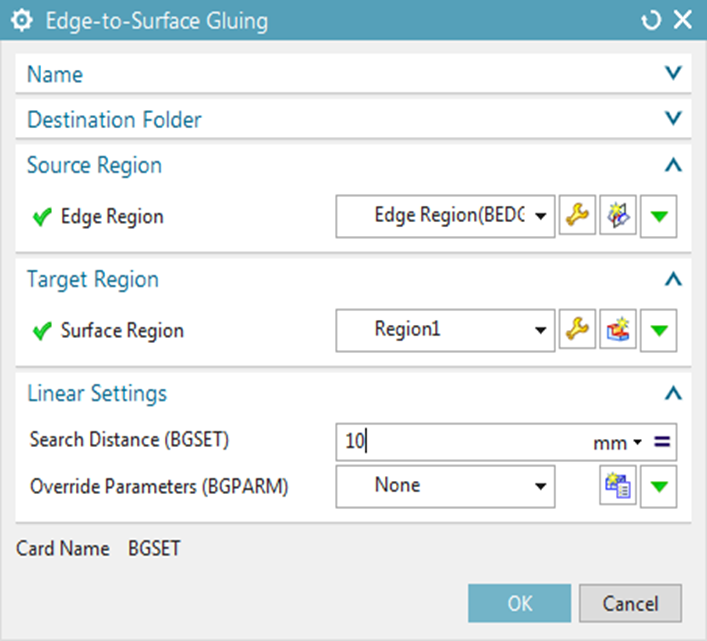Open the green arrow menu beside Surface Region

coord(659,330)
